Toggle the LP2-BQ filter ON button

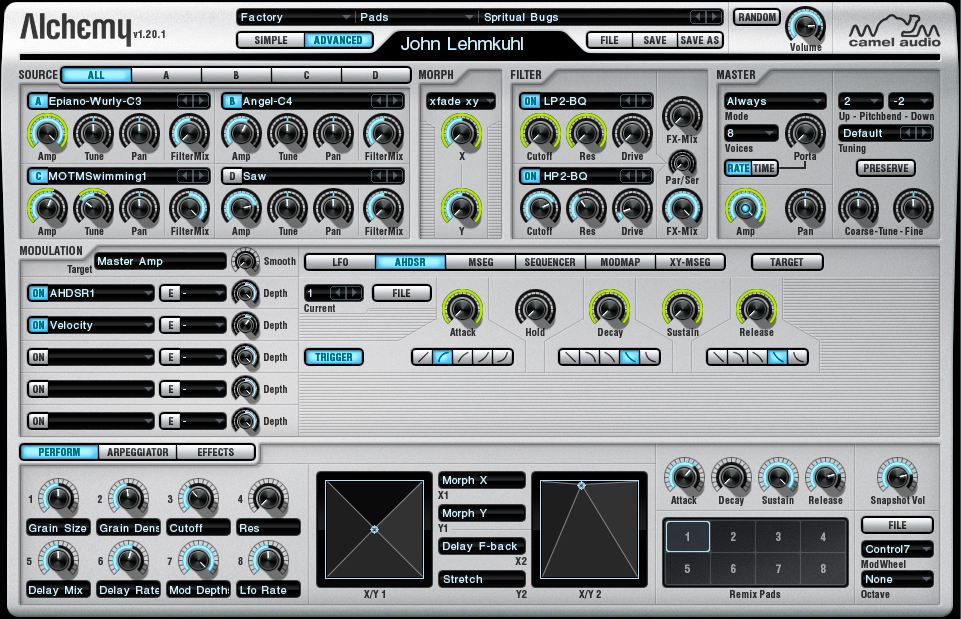tap(530, 101)
